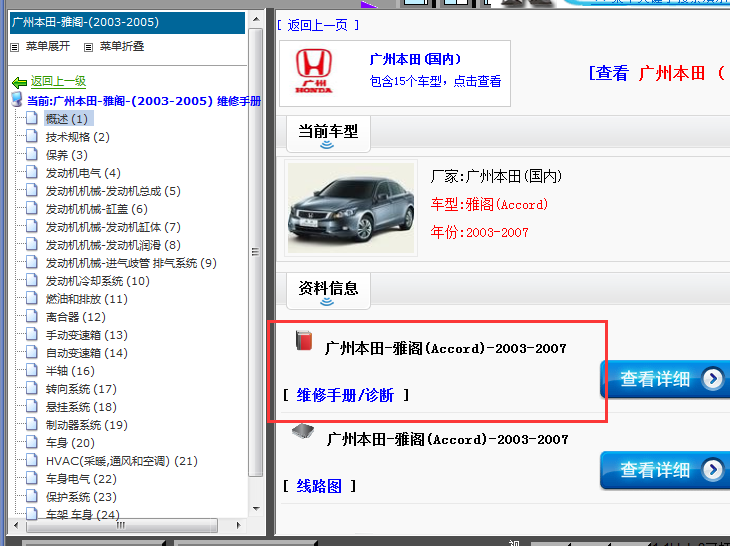Click the Accord car thumbnail

coord(351,208)
